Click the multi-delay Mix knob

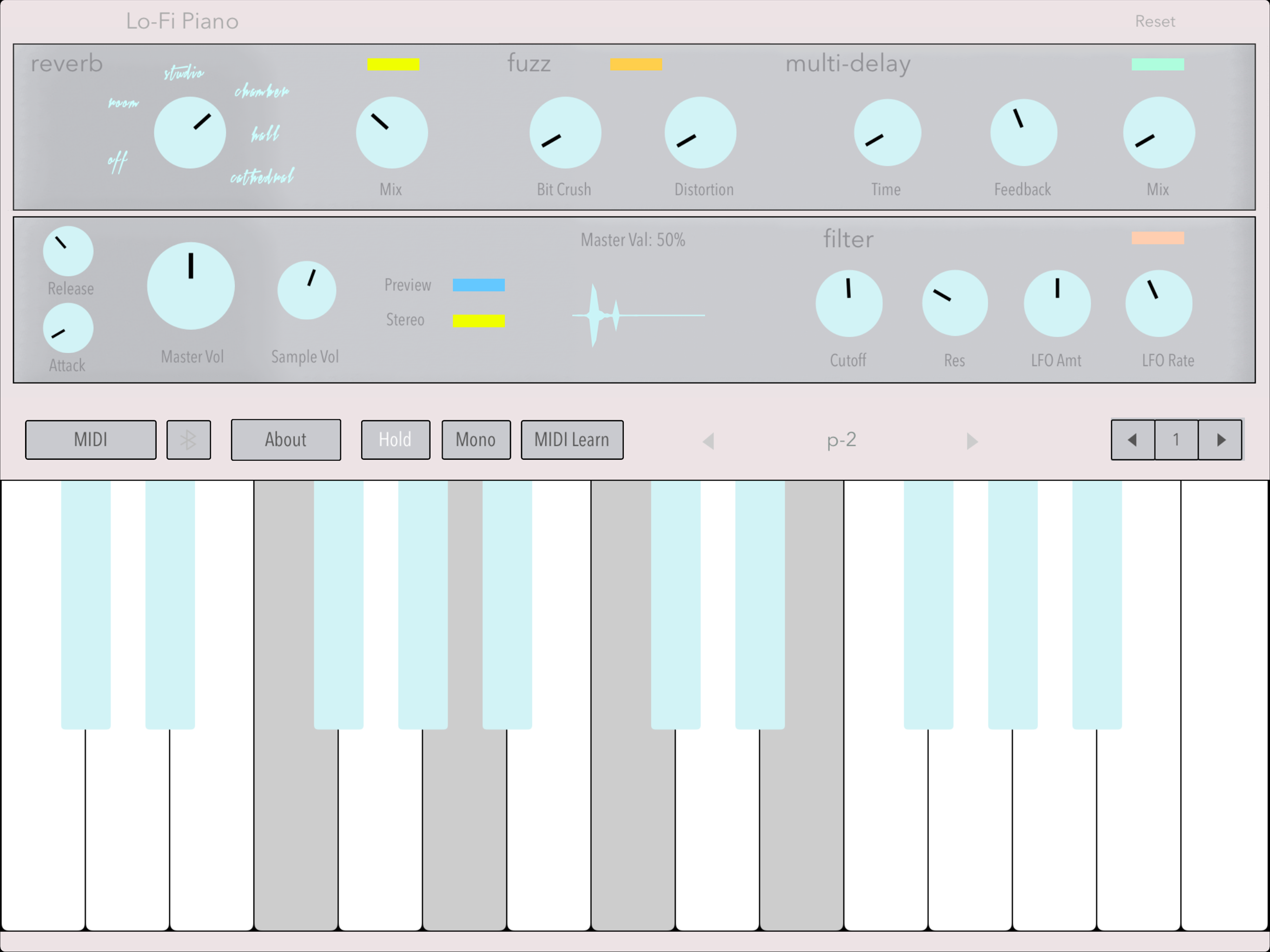click(x=1159, y=132)
